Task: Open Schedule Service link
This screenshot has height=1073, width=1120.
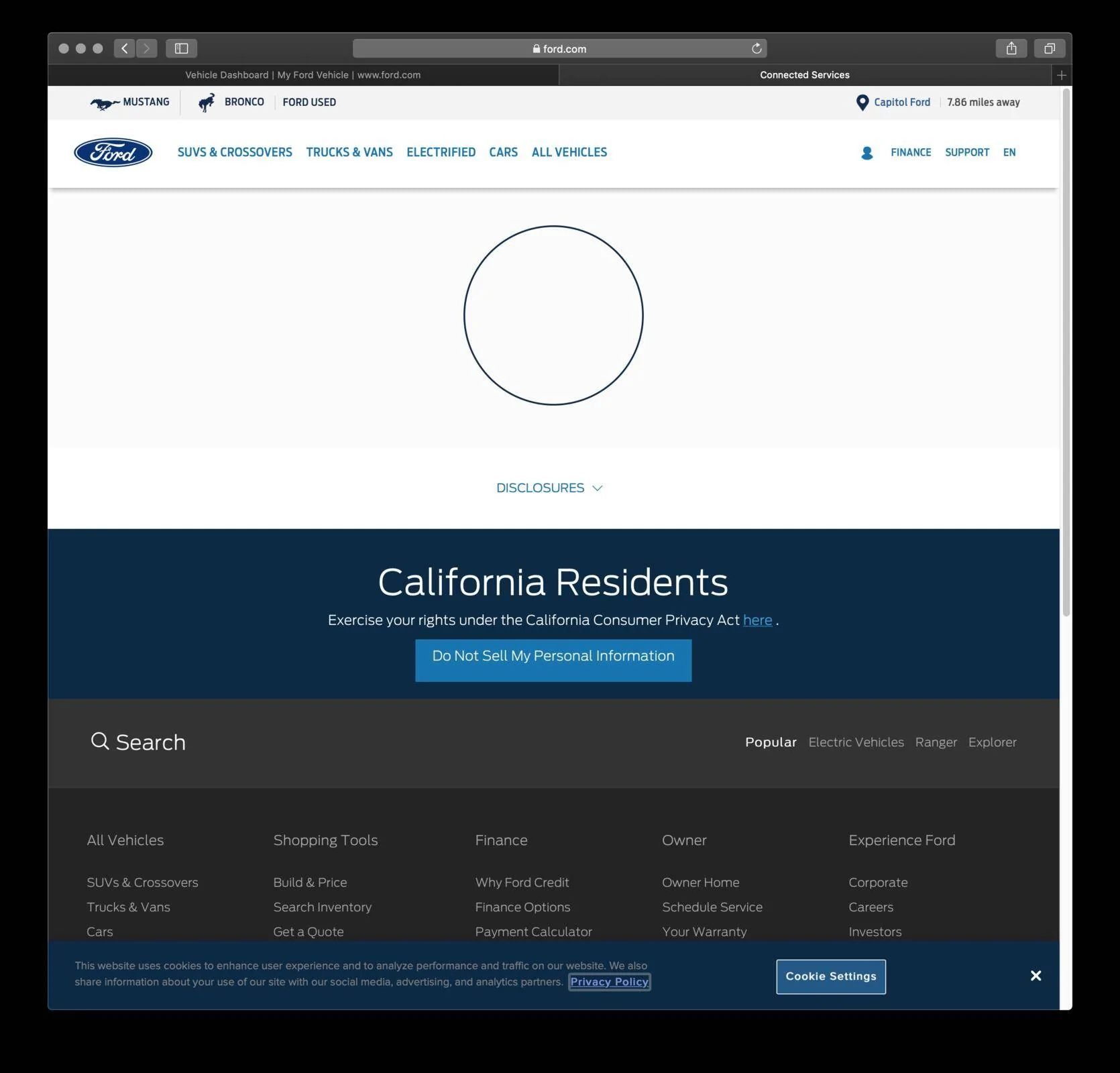Action: coord(712,907)
